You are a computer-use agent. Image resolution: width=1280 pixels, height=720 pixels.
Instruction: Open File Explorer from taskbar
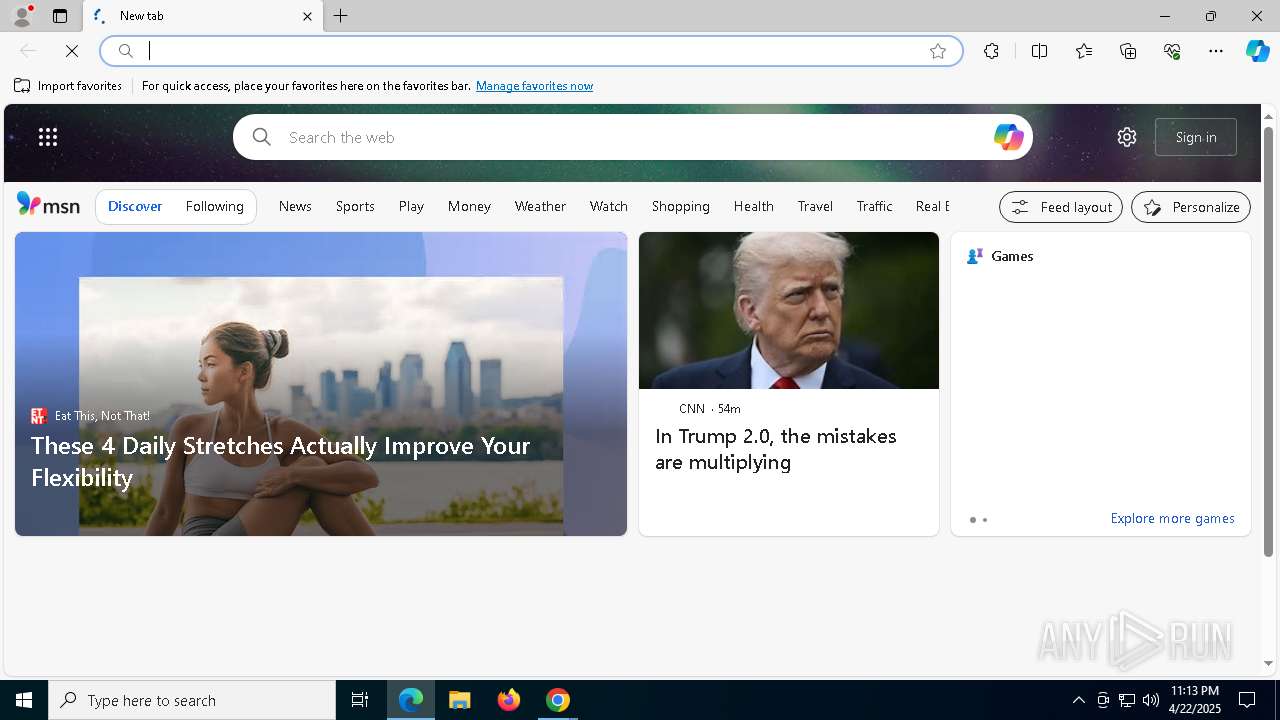460,700
